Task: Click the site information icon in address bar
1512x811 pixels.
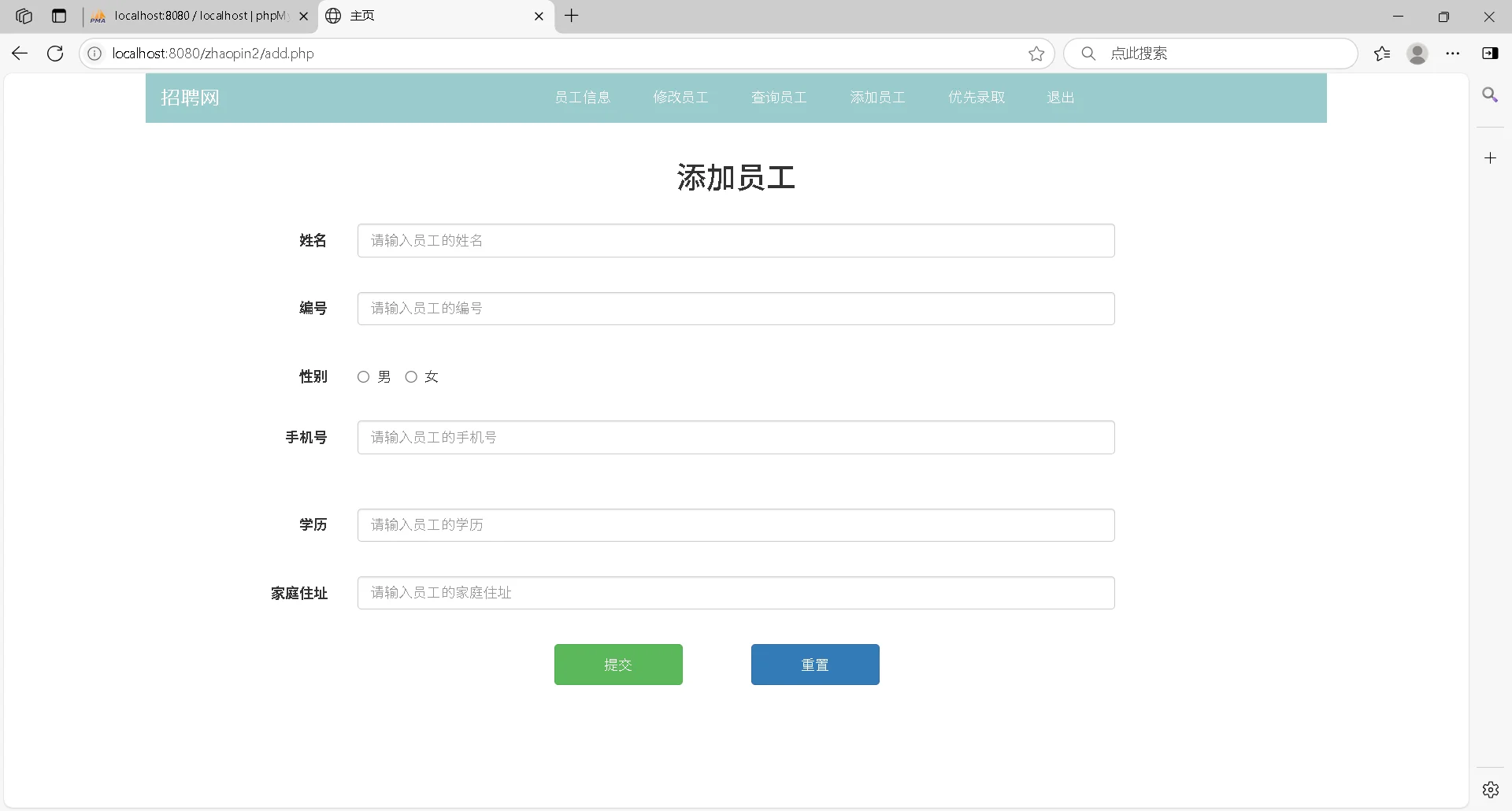Action: 94,53
